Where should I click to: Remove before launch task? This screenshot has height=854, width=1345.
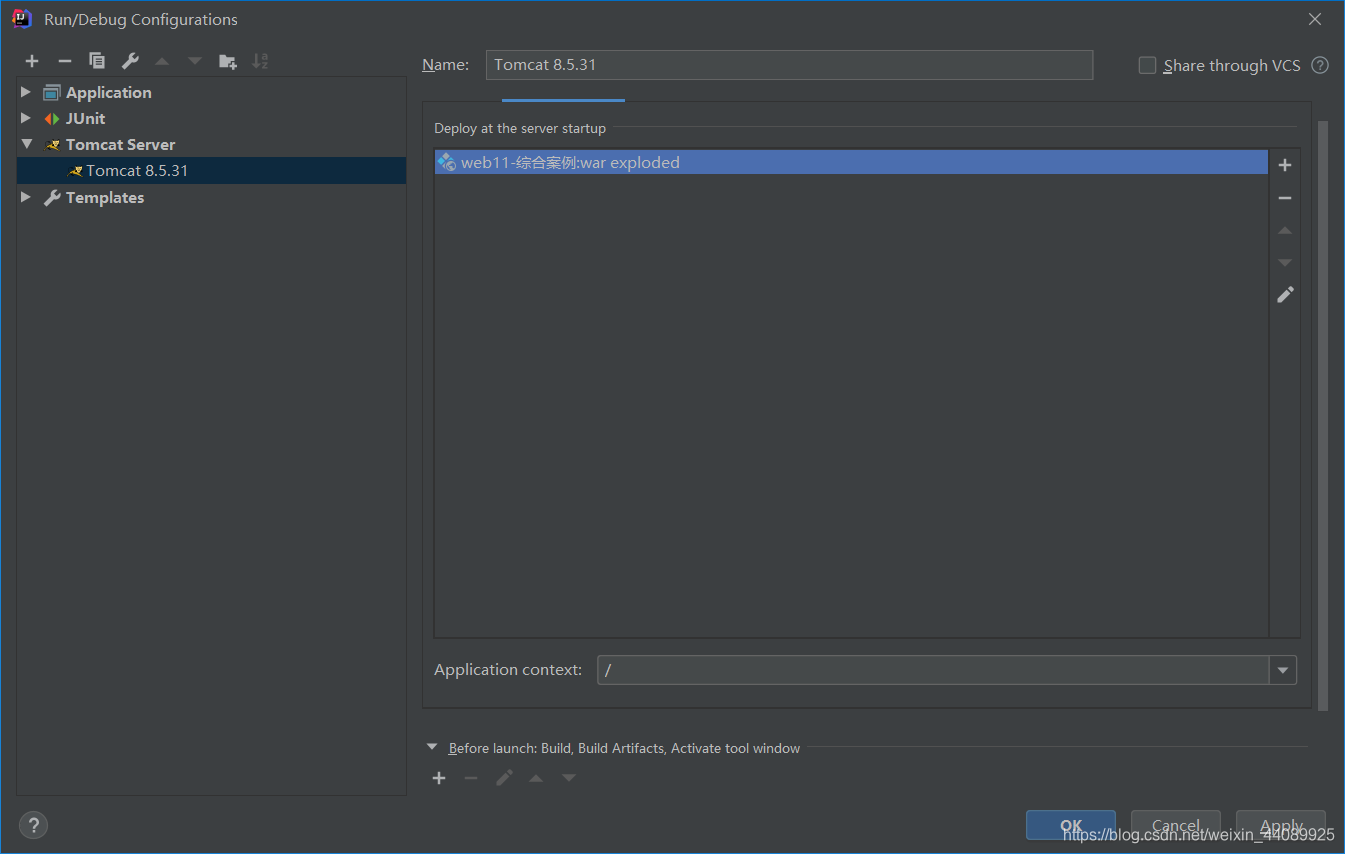coord(471,778)
